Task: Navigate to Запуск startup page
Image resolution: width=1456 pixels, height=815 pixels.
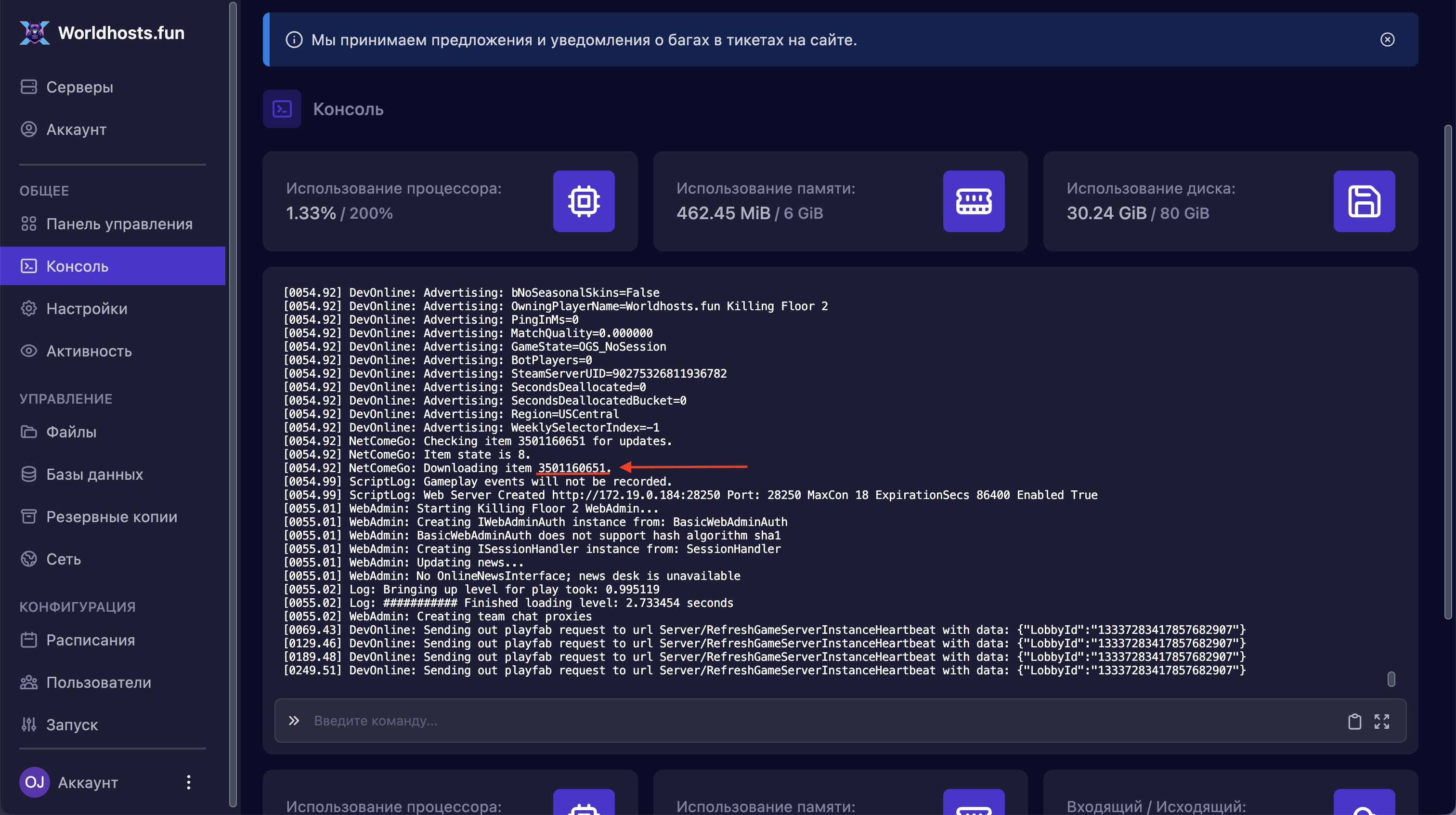Action: (72, 724)
